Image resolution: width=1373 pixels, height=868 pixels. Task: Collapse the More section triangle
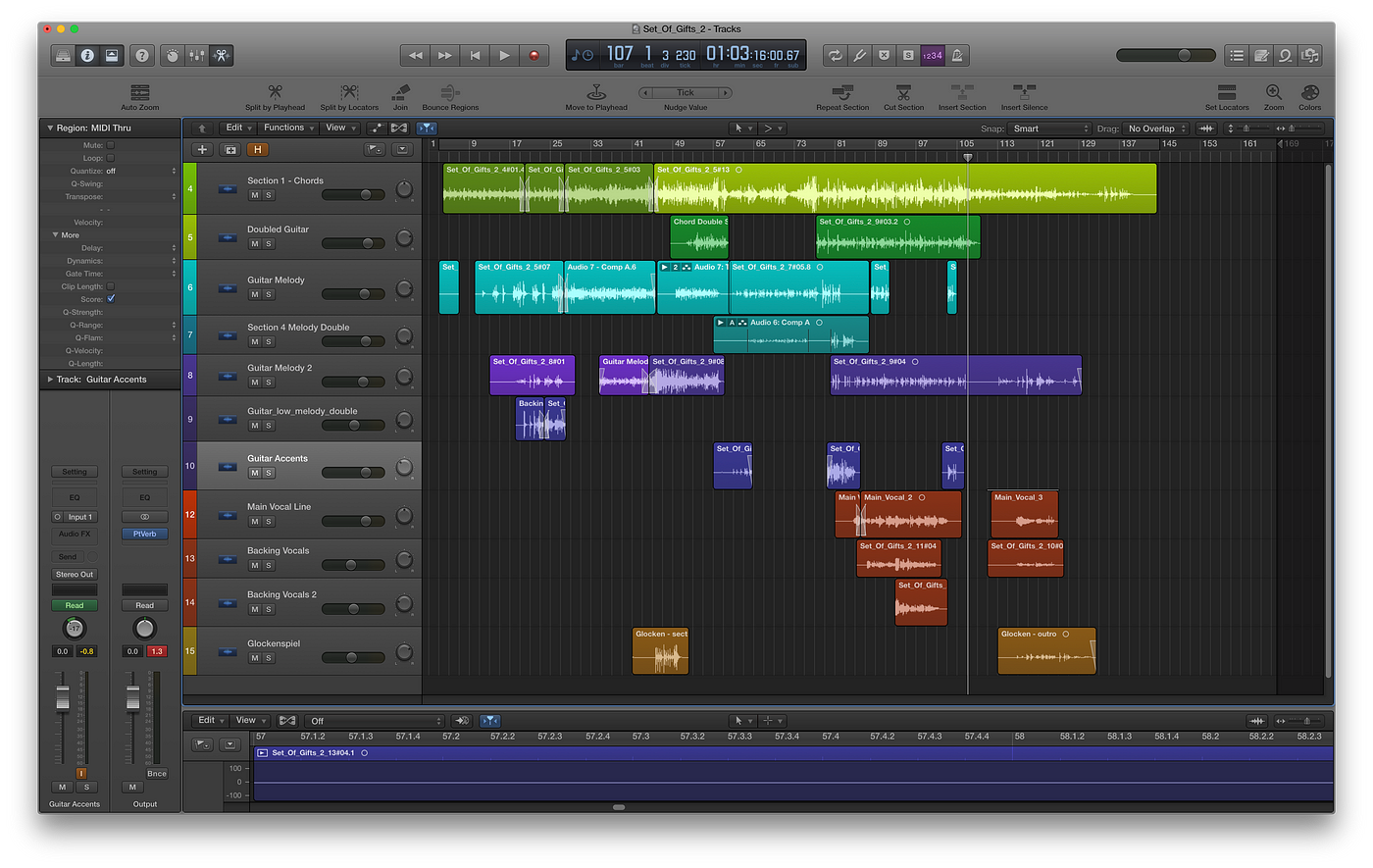[55, 235]
